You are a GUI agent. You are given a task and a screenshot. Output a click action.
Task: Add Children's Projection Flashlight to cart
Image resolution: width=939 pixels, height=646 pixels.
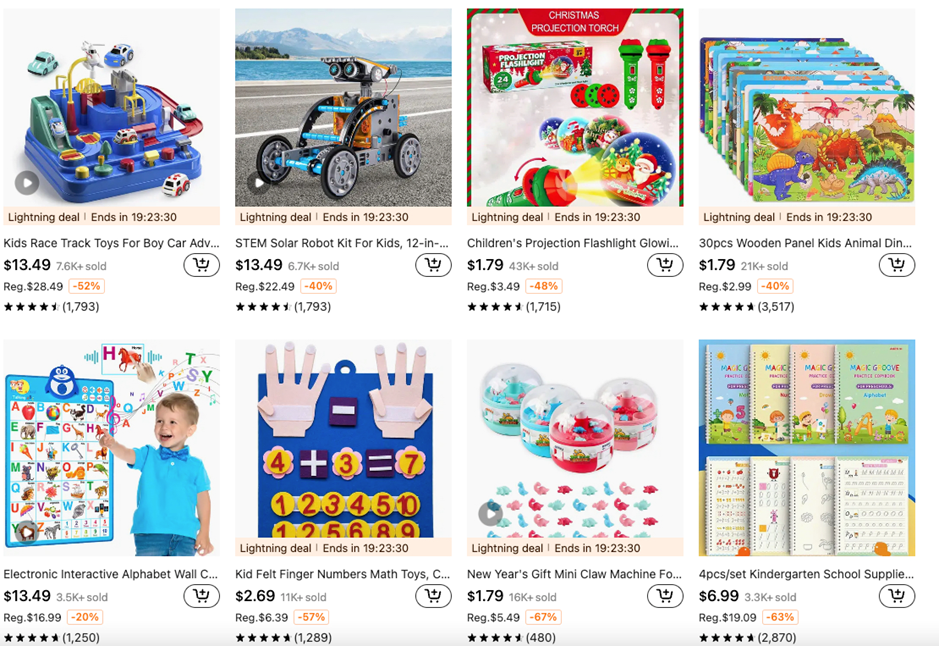tap(665, 265)
